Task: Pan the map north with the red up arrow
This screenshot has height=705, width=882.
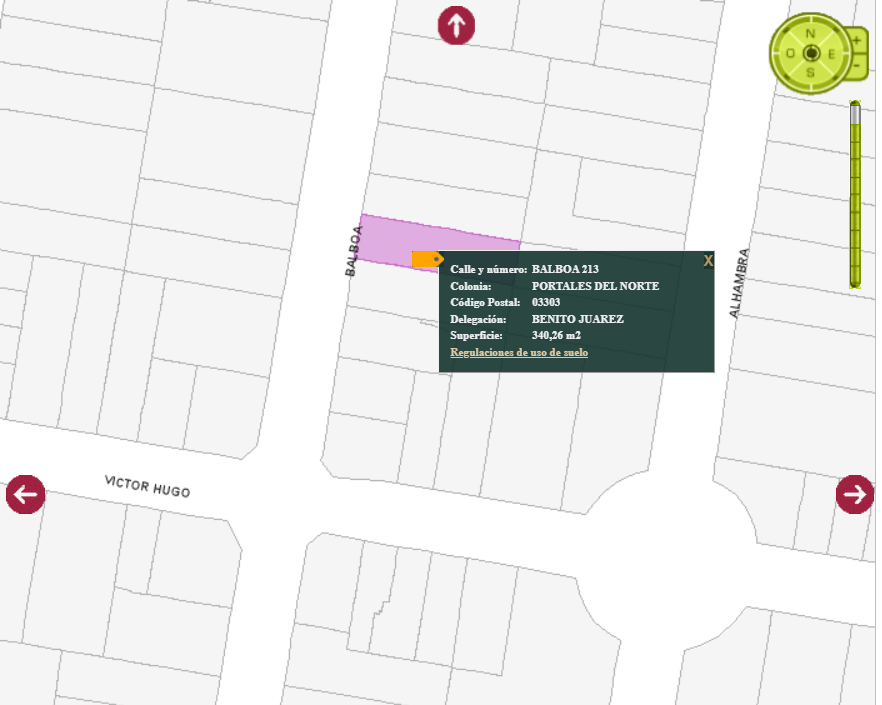Action: tap(456, 25)
